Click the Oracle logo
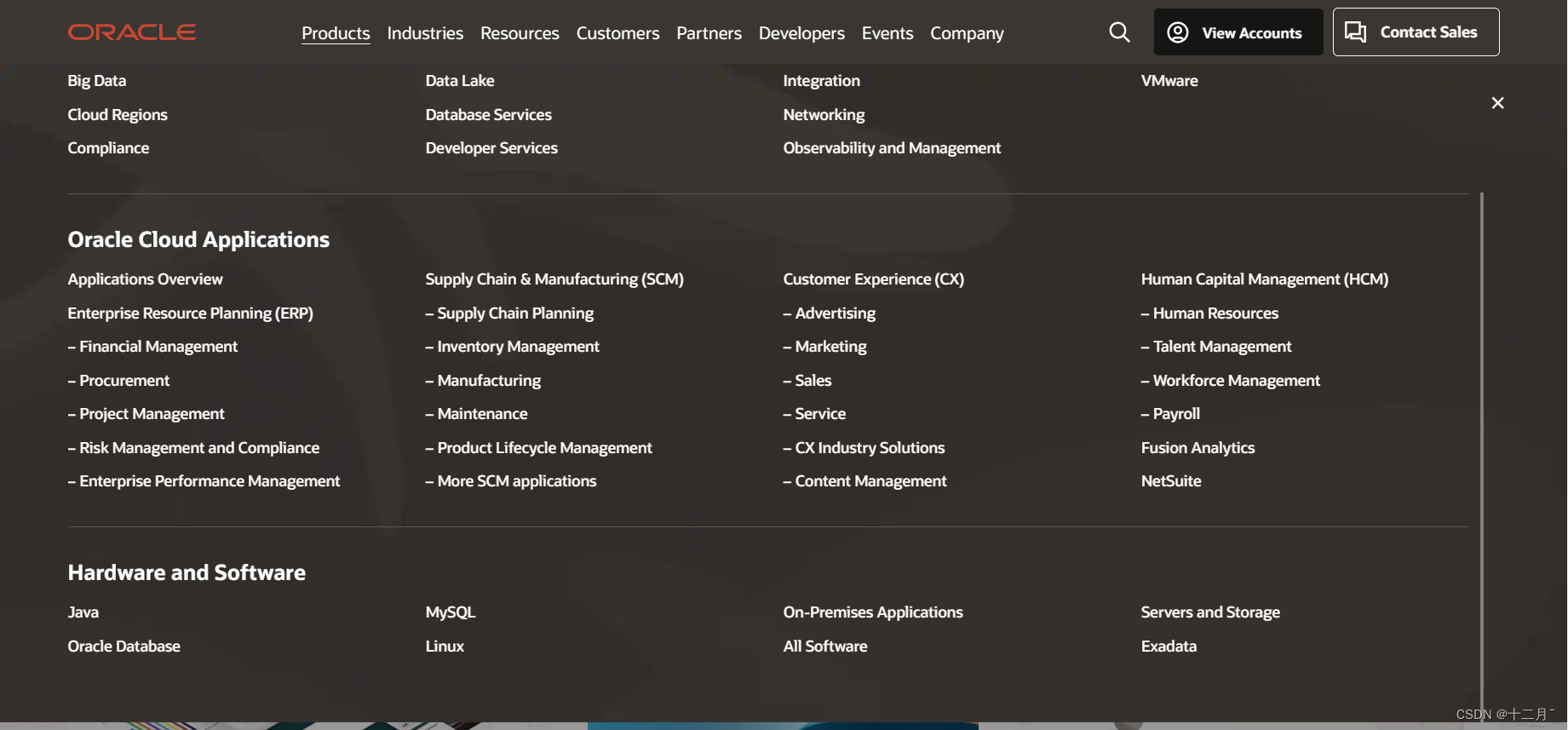The width and height of the screenshot is (1568, 730). click(132, 32)
